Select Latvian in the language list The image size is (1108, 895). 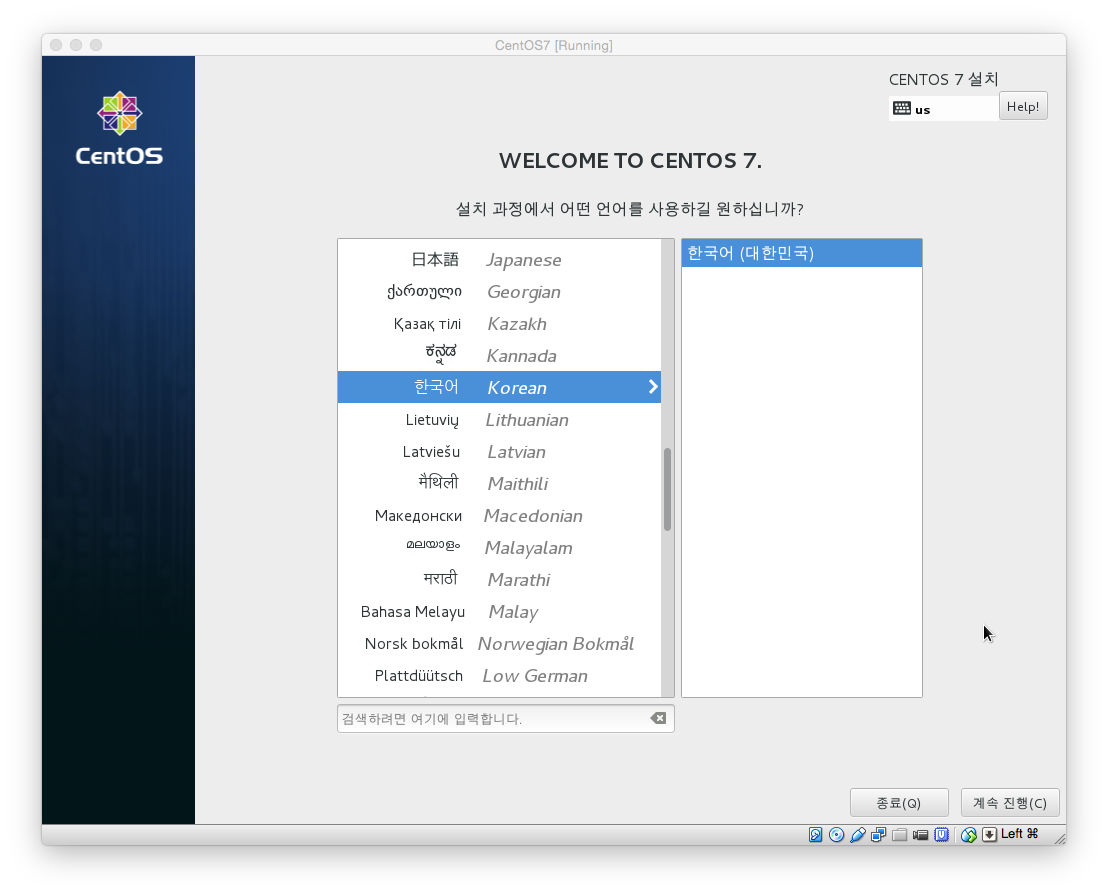click(x=500, y=451)
